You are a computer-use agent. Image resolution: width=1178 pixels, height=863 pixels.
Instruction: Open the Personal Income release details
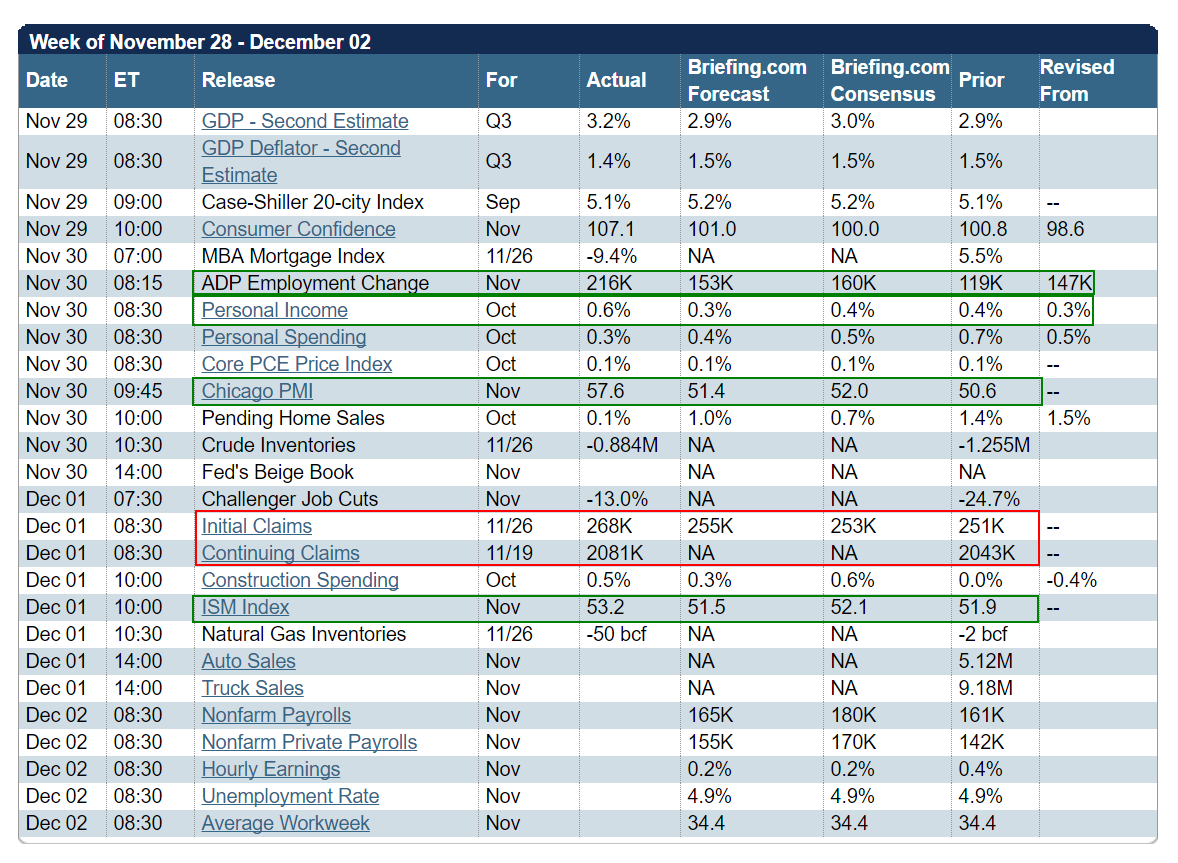pyautogui.click(x=273, y=310)
